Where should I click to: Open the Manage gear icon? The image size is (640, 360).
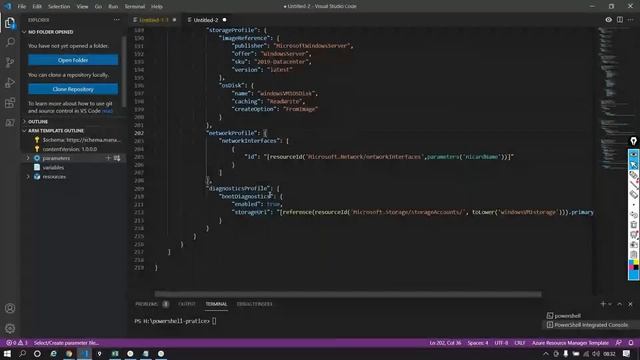[10, 329]
